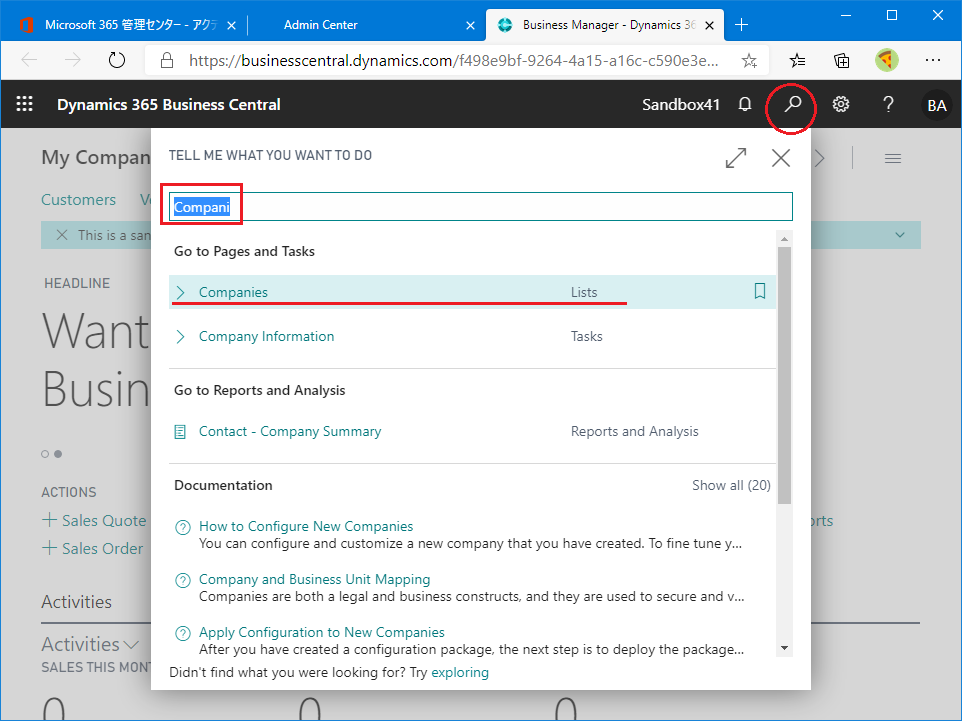Image resolution: width=962 pixels, height=721 pixels.
Task: Open the settings gear menu
Action: coord(841,104)
